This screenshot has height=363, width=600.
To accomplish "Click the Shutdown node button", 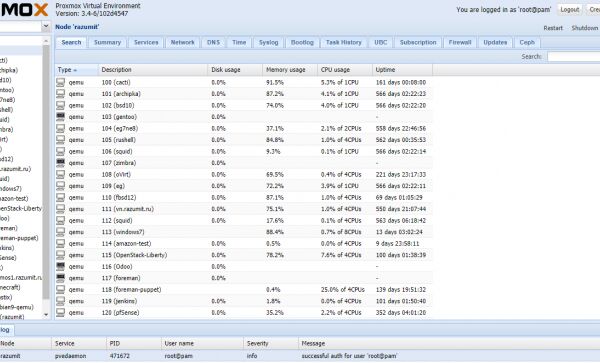I will [x=584, y=28].
